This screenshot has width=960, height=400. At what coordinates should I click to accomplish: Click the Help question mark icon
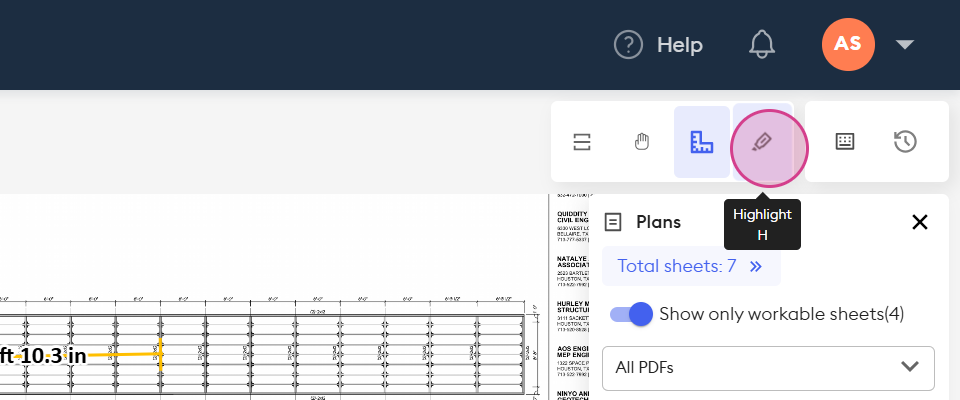628,45
